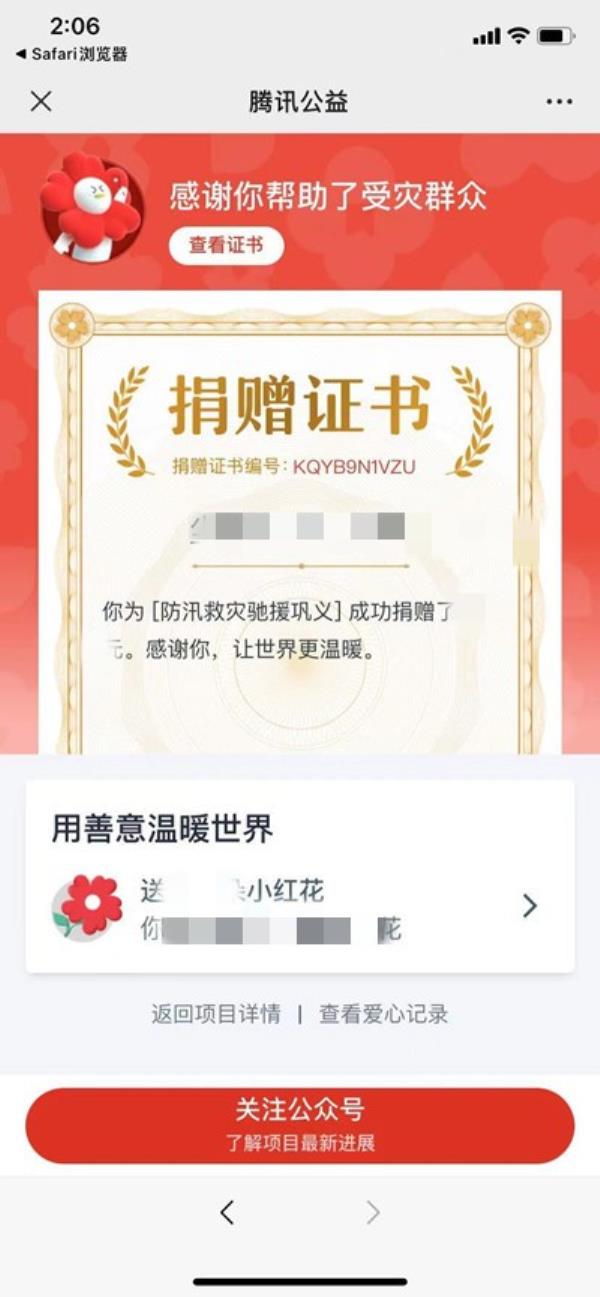Tap the 关注公众号 red button
Viewport: 600px width, 1297px height.
point(300,1125)
